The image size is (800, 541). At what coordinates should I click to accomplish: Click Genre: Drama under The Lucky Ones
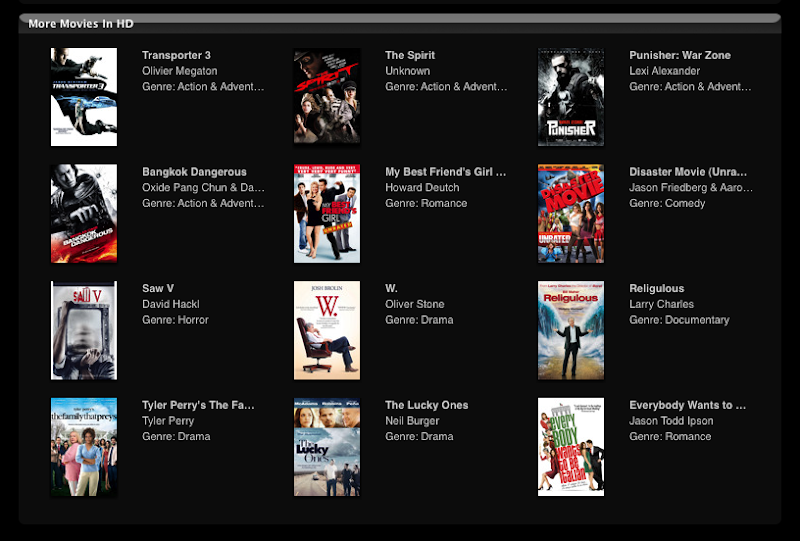[x=419, y=436]
